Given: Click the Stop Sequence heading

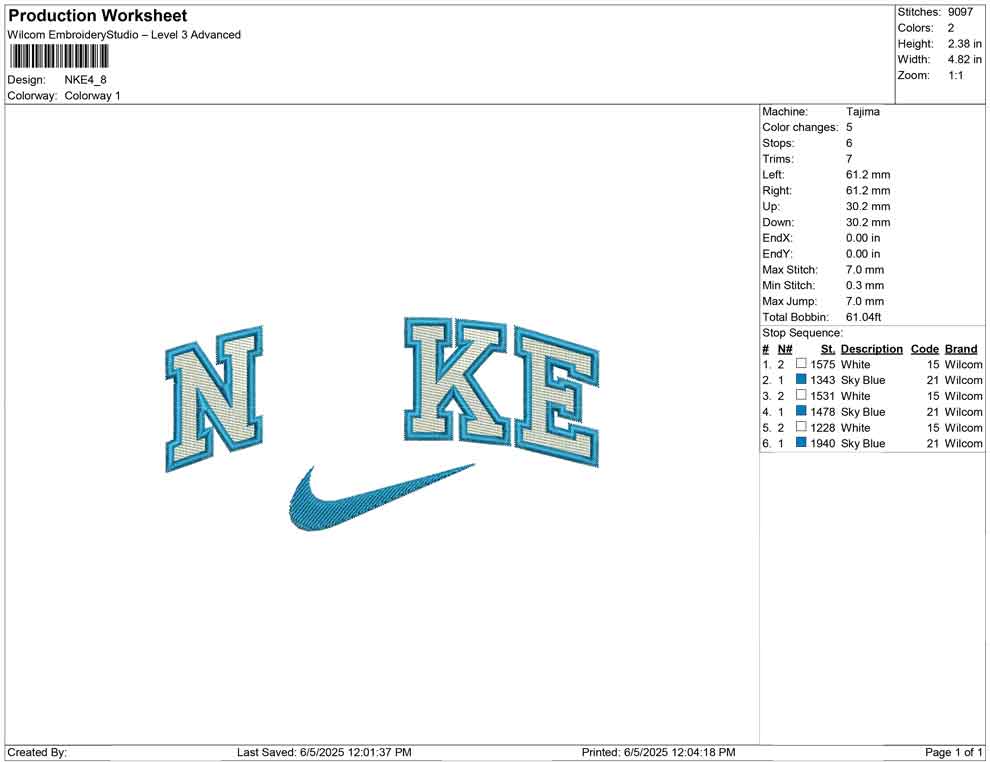Looking at the screenshot, I should (x=802, y=333).
